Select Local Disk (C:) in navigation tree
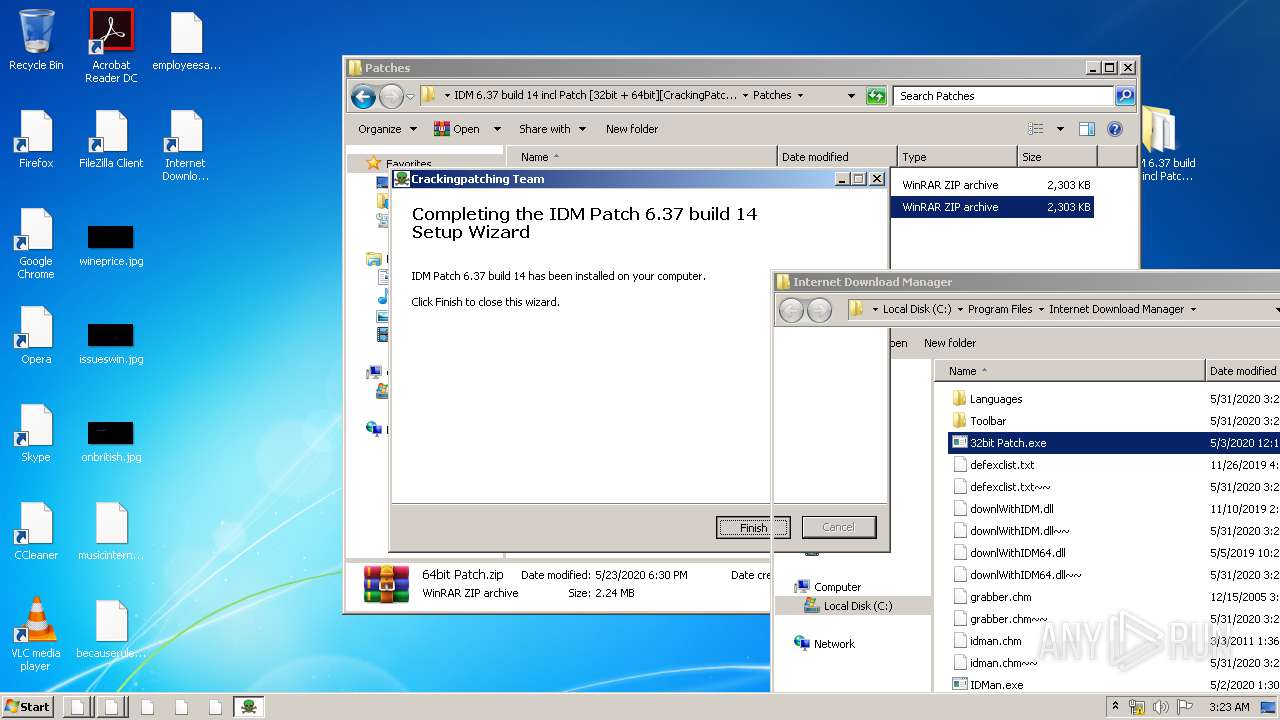 pyautogui.click(x=857, y=606)
